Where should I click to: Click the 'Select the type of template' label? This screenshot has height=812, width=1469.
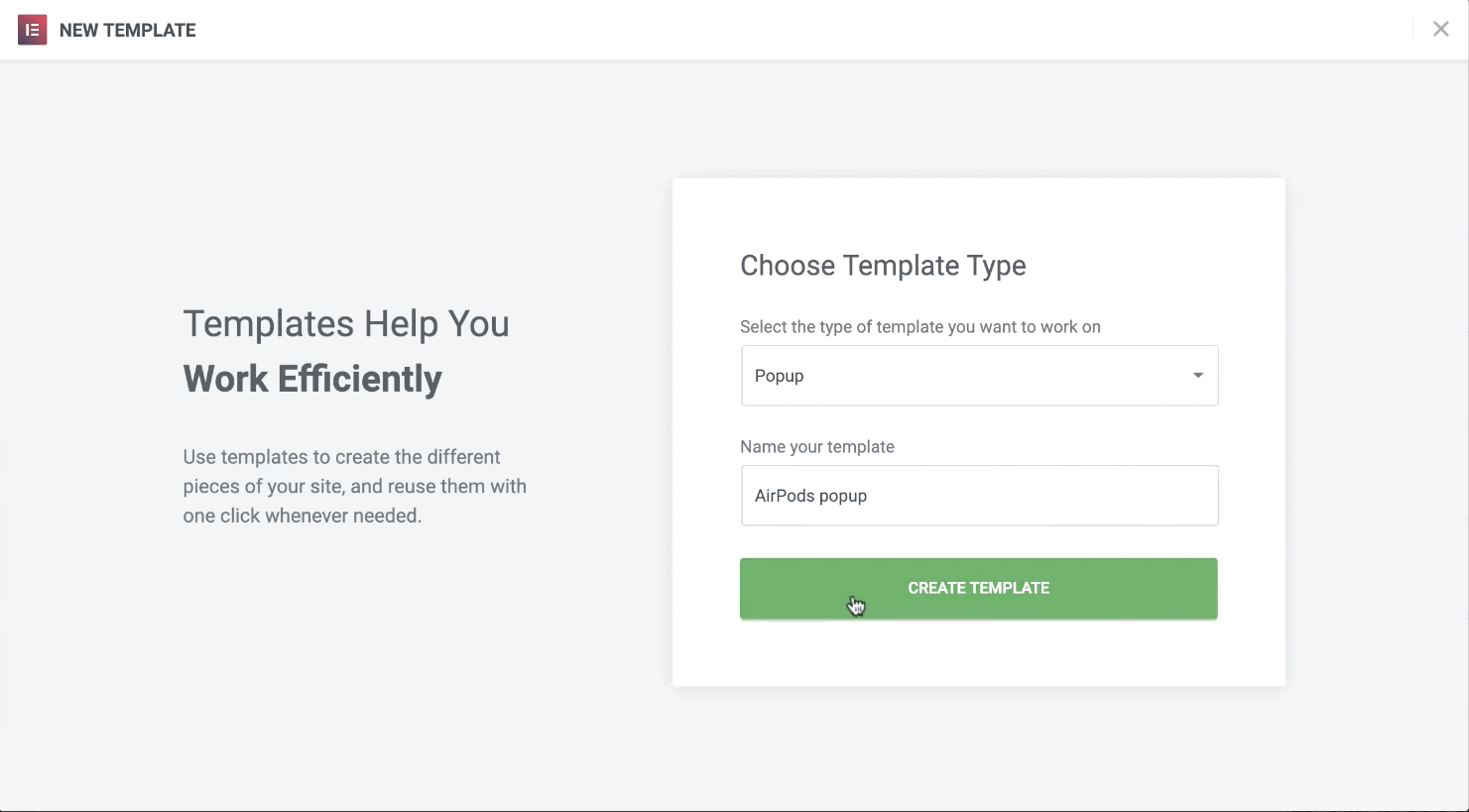919,327
